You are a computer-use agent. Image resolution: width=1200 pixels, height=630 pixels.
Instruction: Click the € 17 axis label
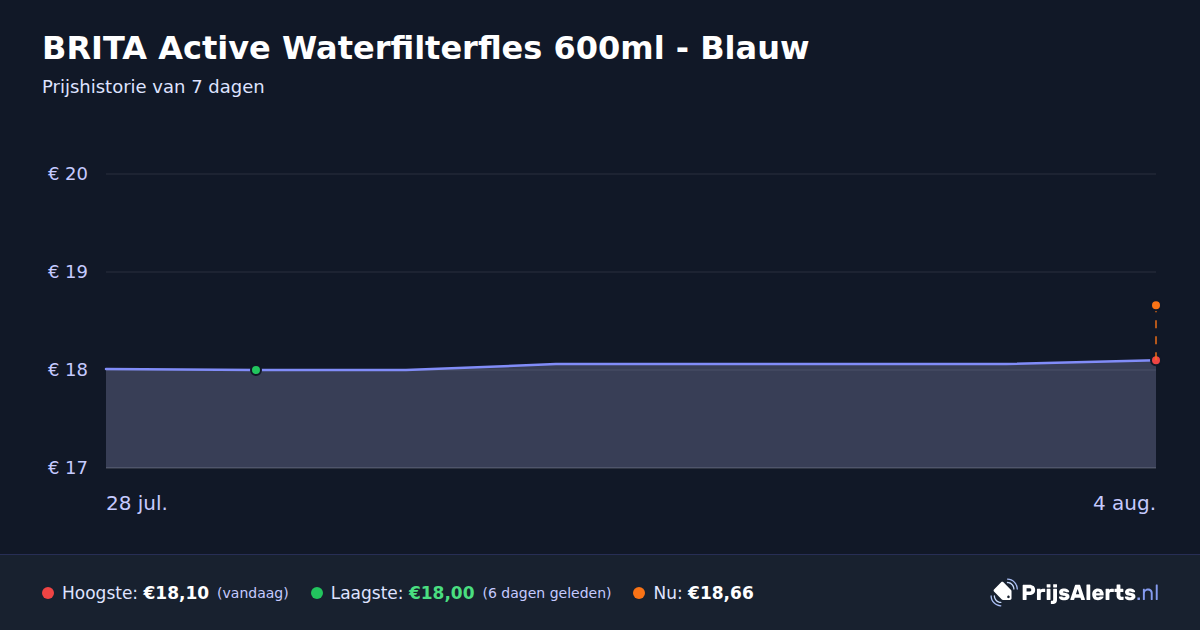[x=68, y=468]
